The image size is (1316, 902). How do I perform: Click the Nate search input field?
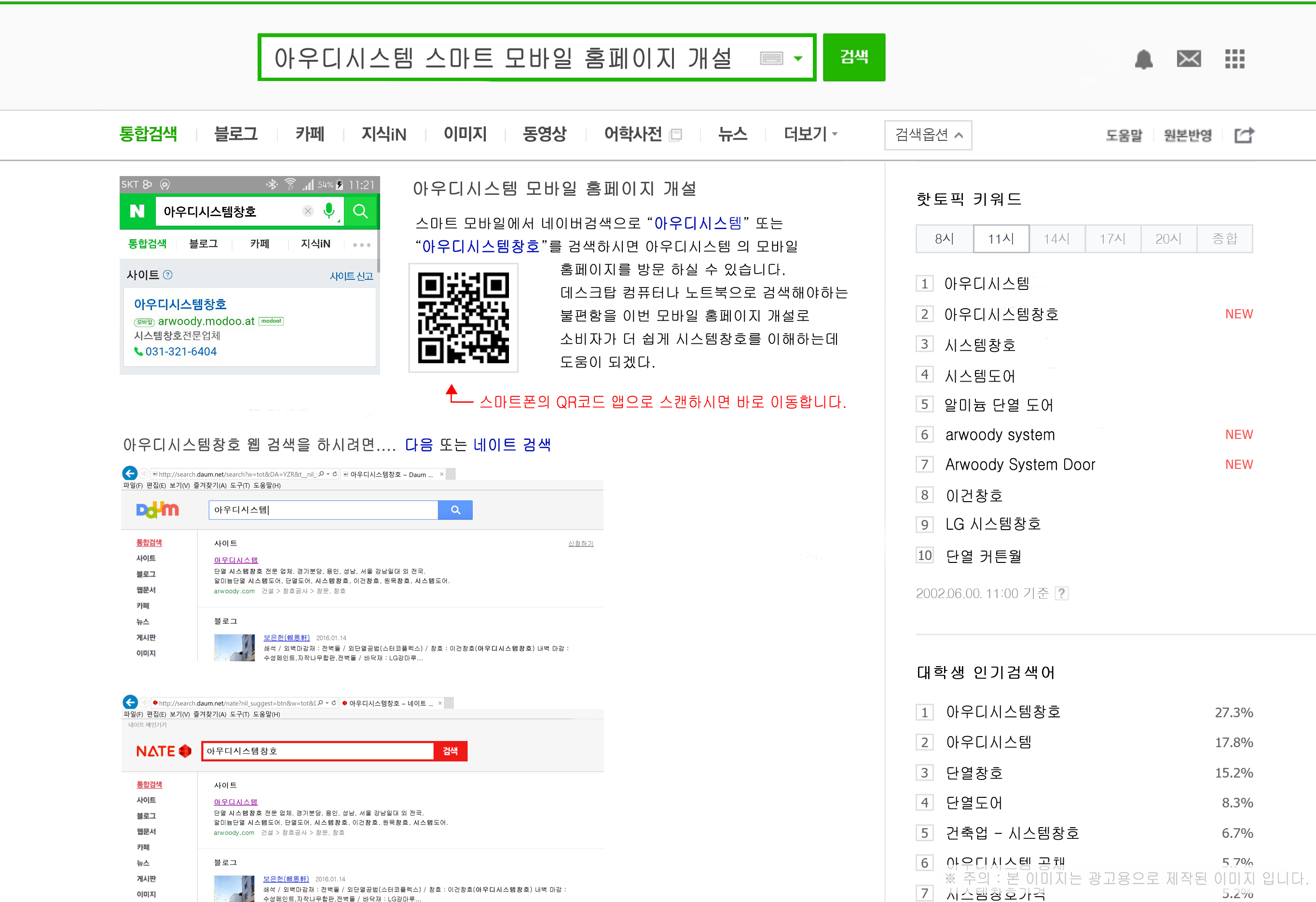coord(318,751)
